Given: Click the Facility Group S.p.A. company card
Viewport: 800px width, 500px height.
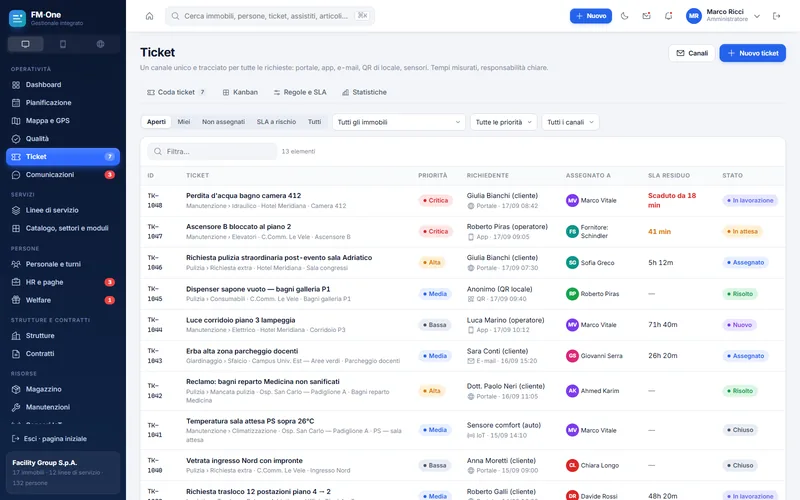Looking at the screenshot, I should (x=63, y=472).
